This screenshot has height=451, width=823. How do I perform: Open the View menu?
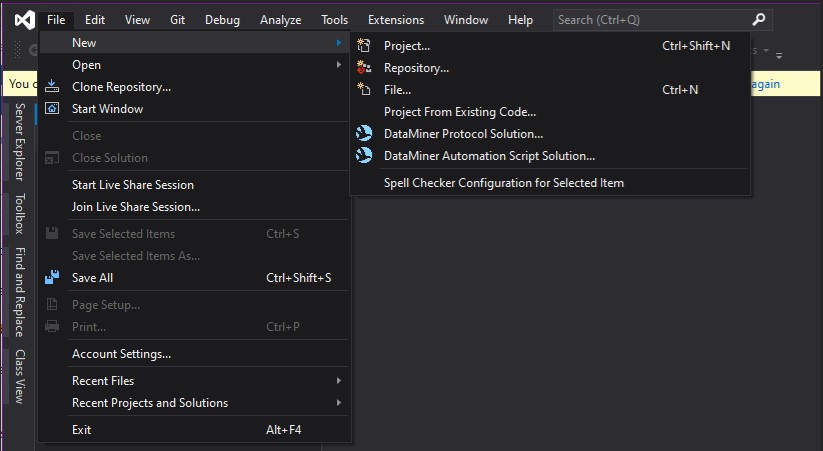point(138,20)
